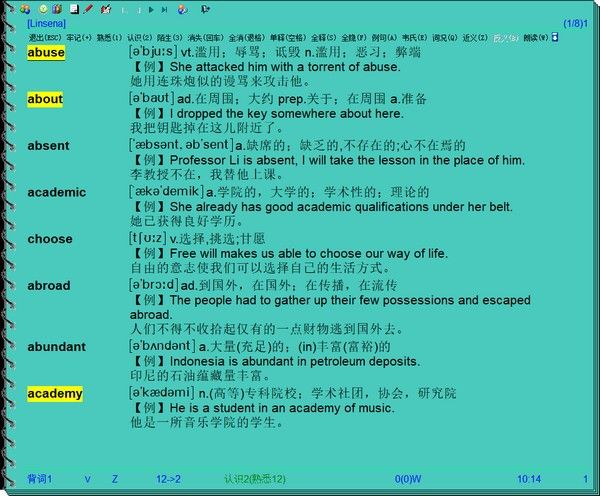Toggle 例句(A) example sentences display

tap(384, 37)
